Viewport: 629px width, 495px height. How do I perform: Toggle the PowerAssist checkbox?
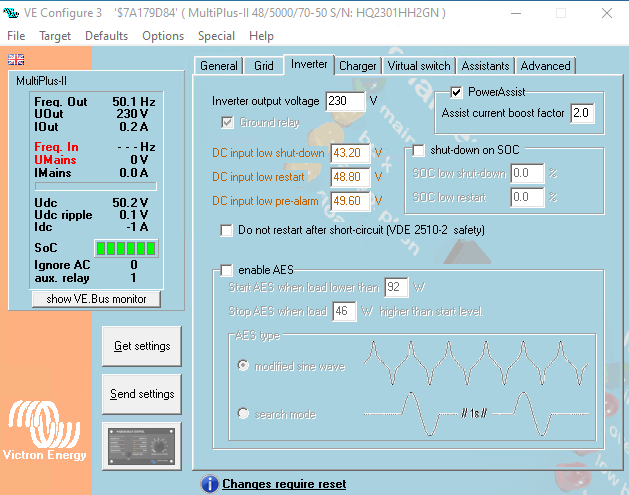click(456, 92)
